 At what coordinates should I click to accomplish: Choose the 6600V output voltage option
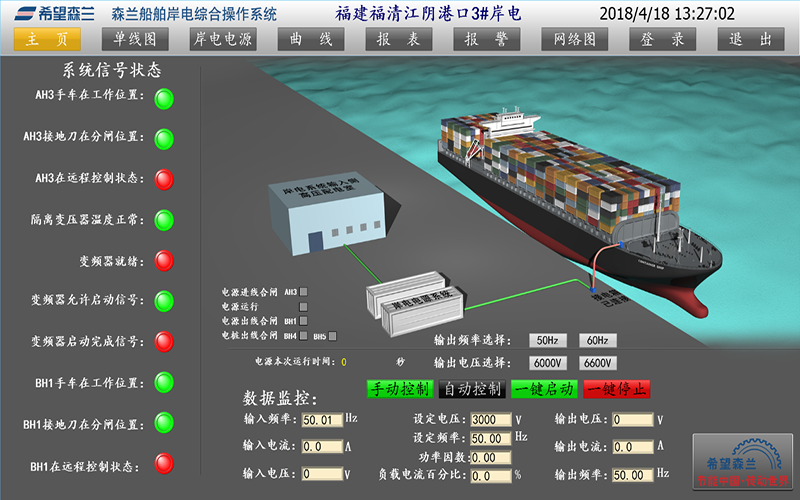598,362
